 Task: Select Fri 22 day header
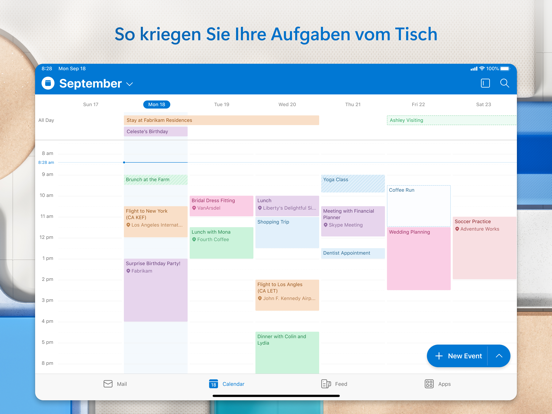pos(418,104)
